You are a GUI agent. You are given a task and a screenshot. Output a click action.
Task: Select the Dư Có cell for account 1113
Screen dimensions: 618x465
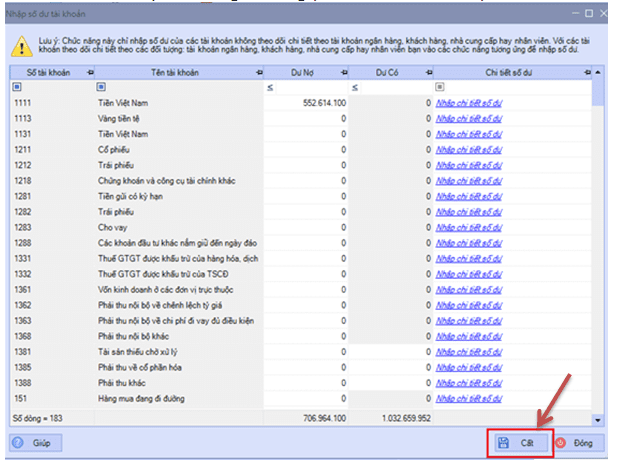395,118
